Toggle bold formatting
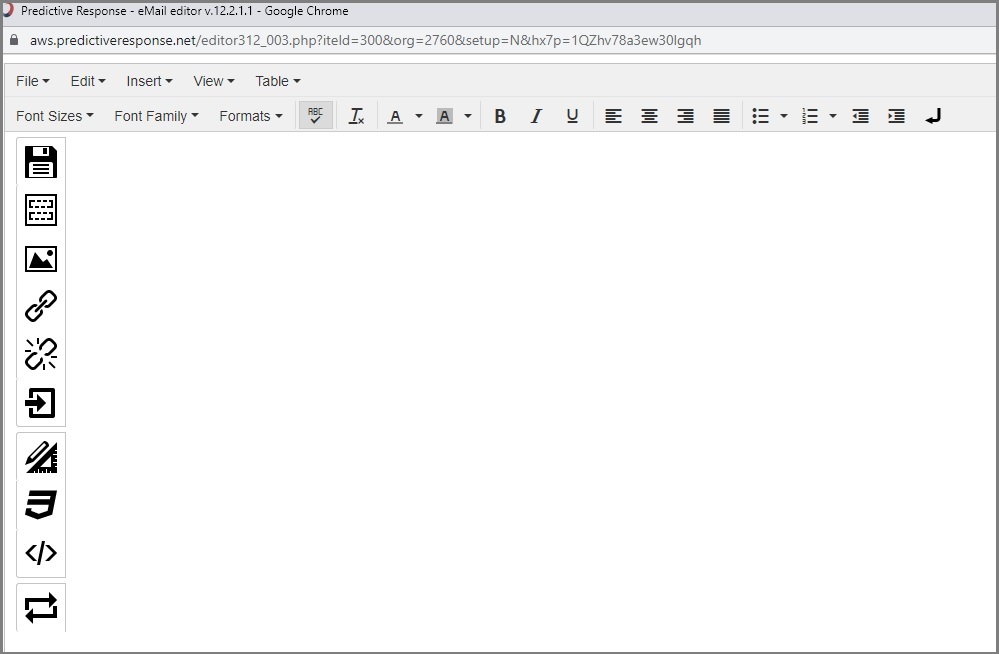999x654 pixels. click(500, 116)
